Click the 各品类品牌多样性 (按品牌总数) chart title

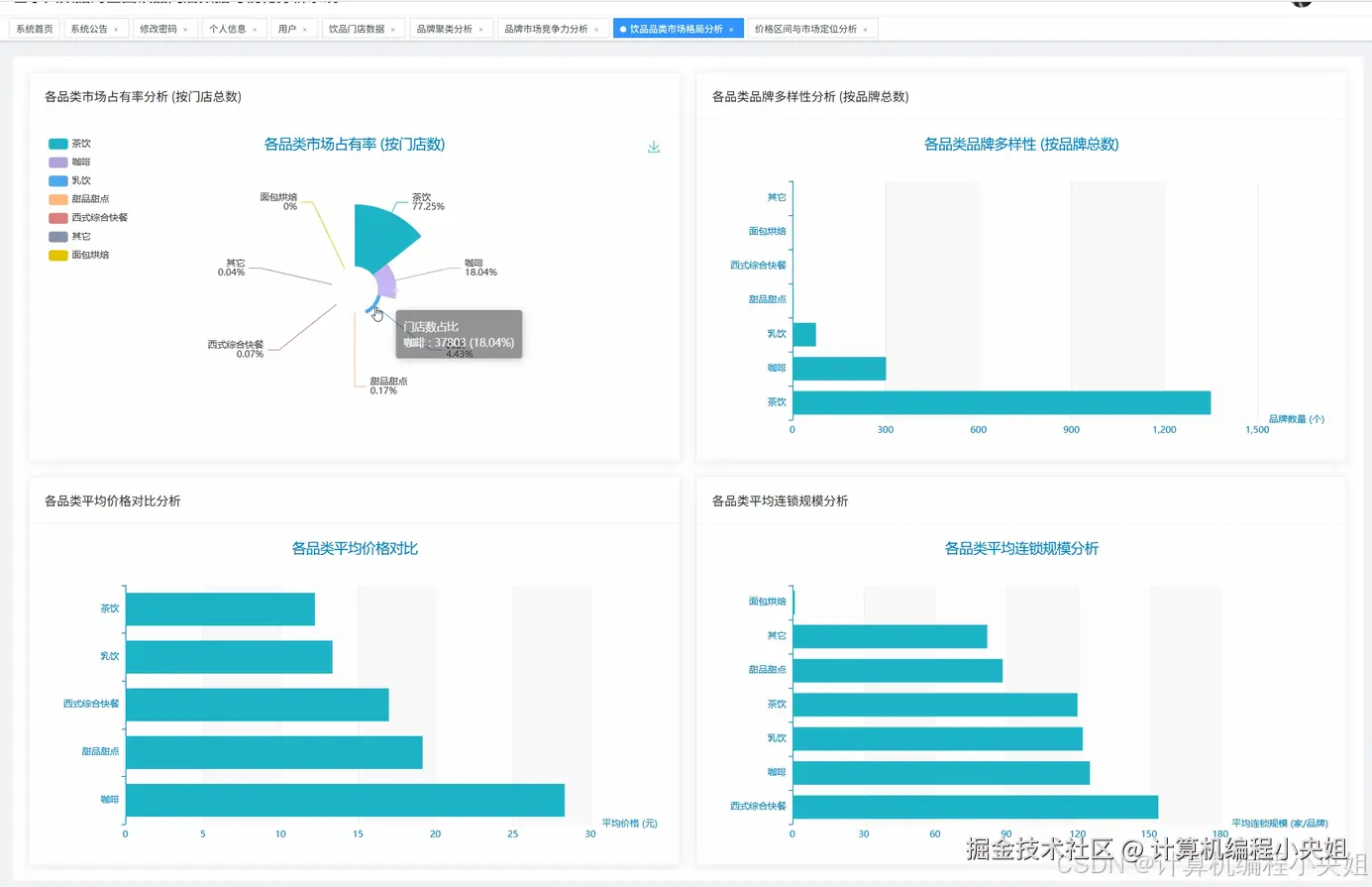(x=1021, y=145)
